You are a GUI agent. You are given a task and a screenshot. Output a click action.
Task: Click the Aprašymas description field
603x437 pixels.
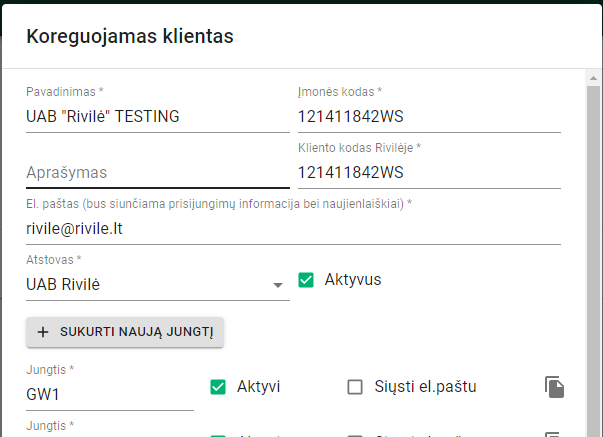coord(157,172)
